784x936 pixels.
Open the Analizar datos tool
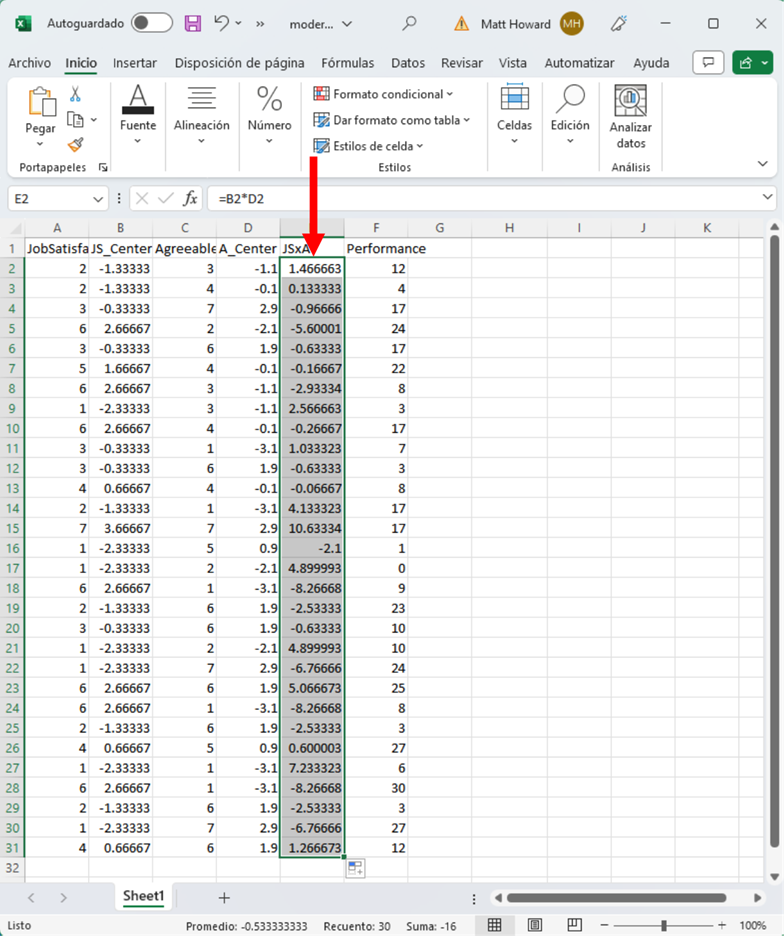click(x=630, y=116)
